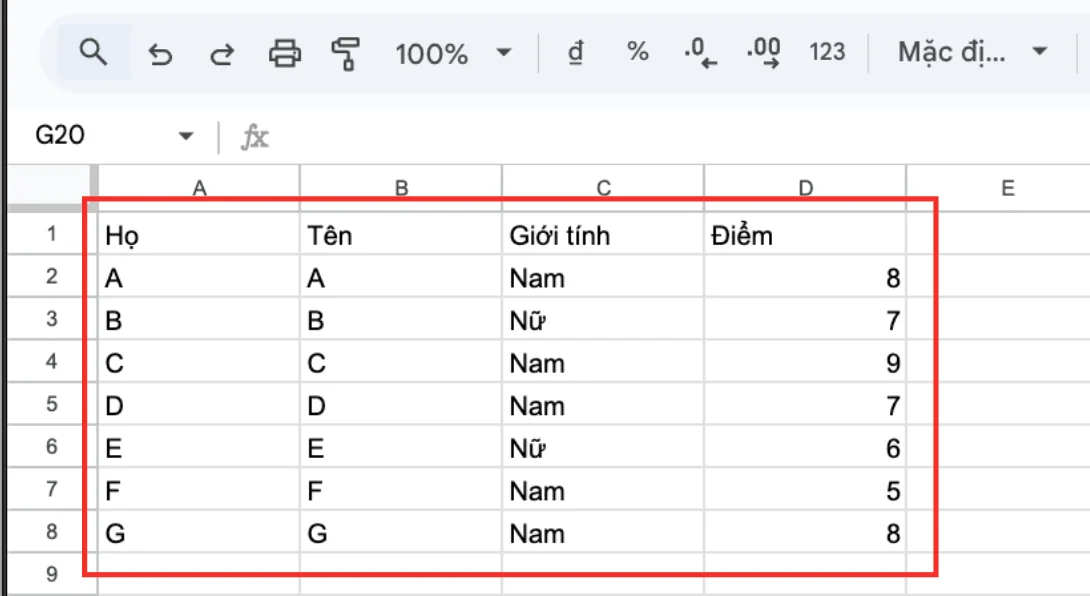This screenshot has height=596, width=1090.
Task: Select row 4 header
Action: pos(51,361)
